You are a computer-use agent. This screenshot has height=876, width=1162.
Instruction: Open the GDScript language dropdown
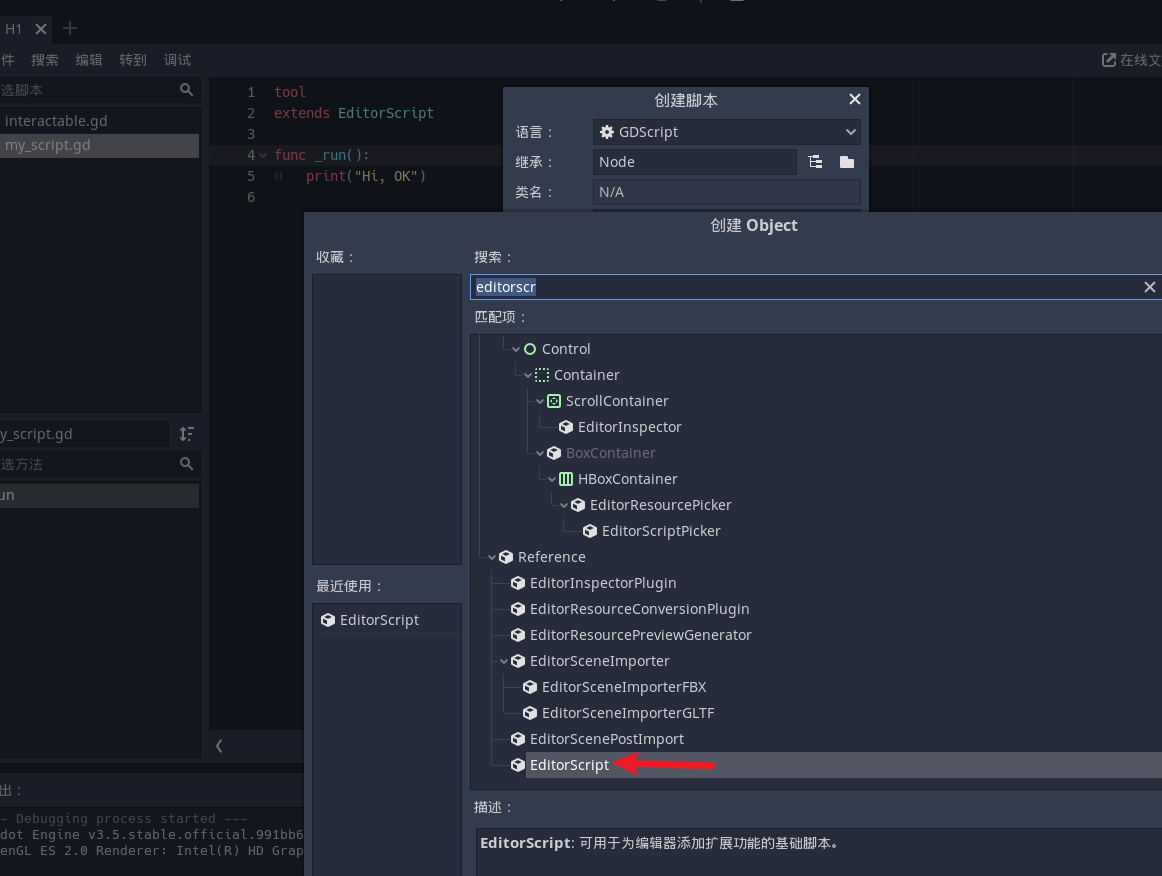pos(727,132)
